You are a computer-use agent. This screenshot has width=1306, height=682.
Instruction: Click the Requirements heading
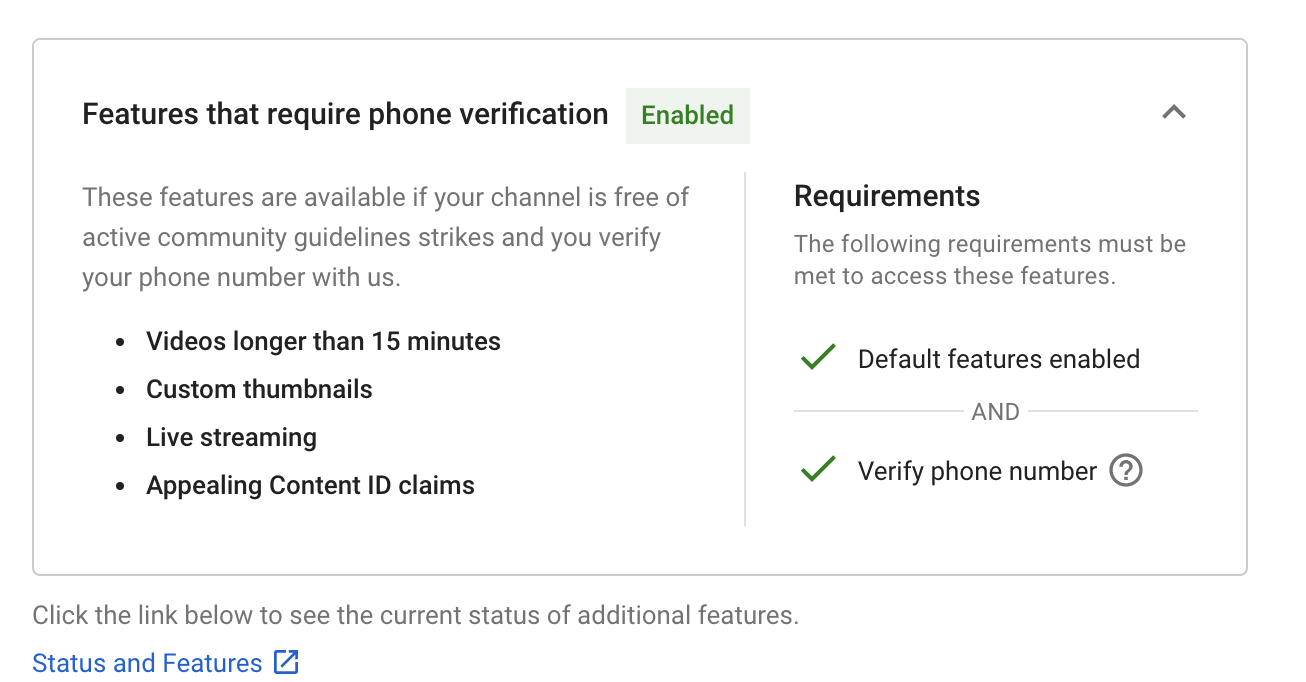pos(887,196)
